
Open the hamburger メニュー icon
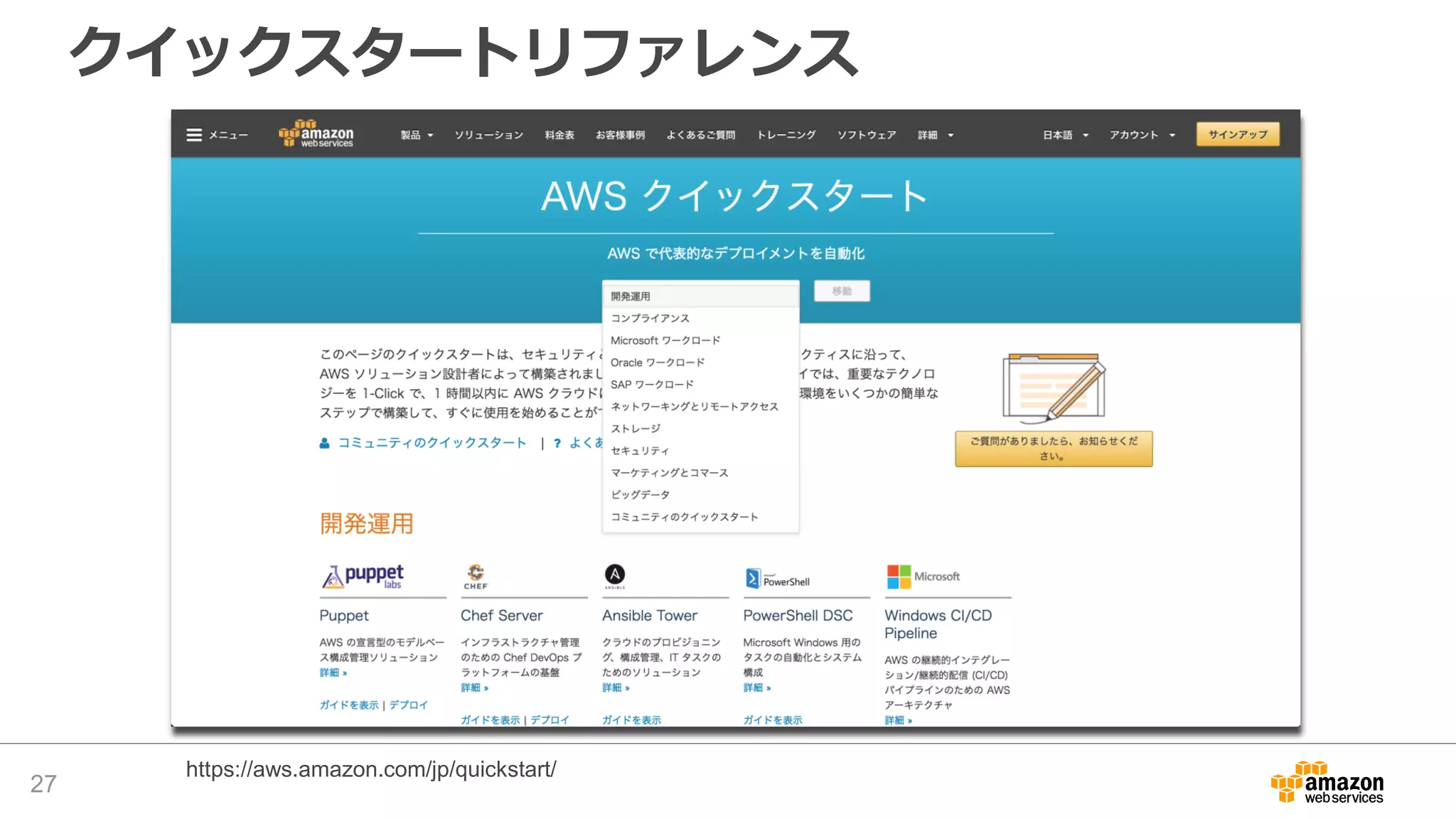194,135
